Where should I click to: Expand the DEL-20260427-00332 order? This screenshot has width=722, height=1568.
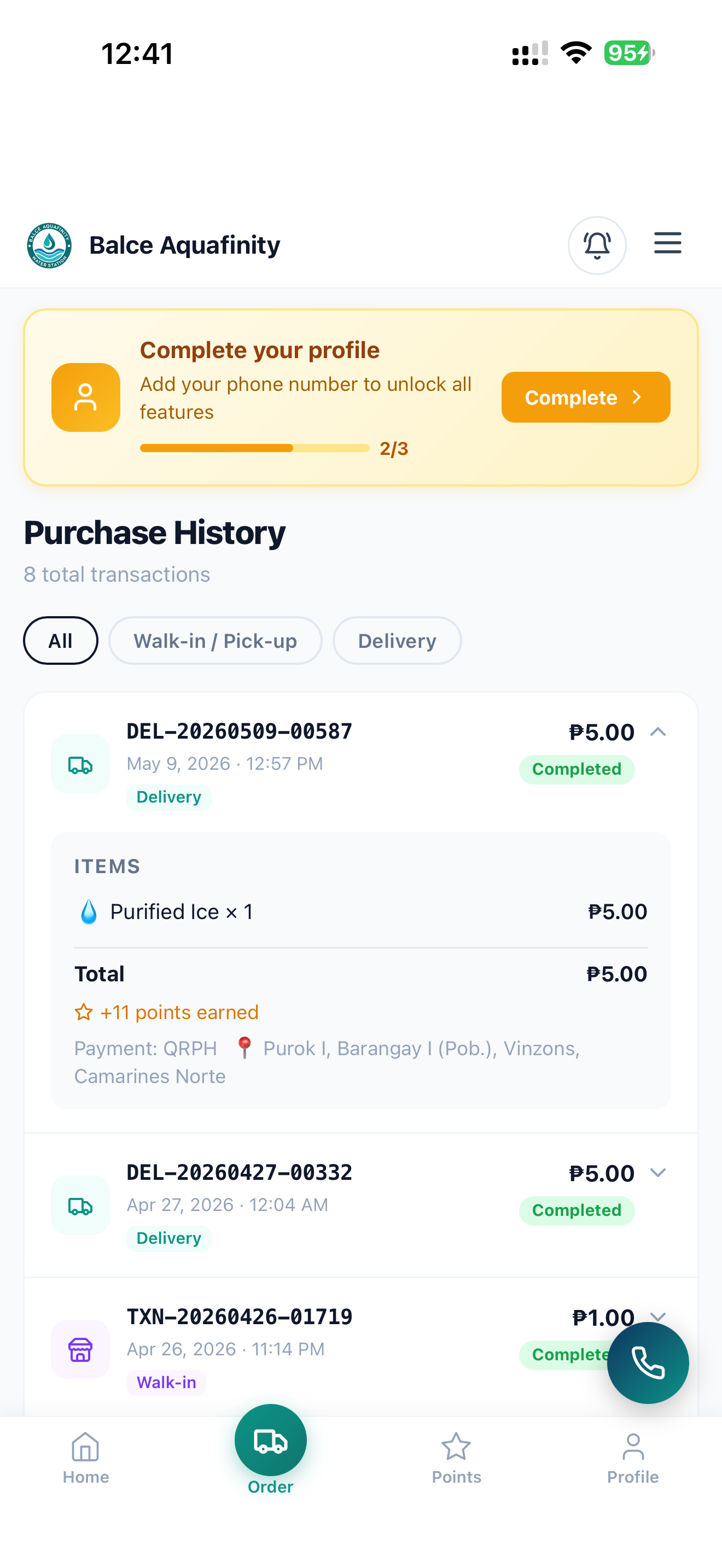658,1173
